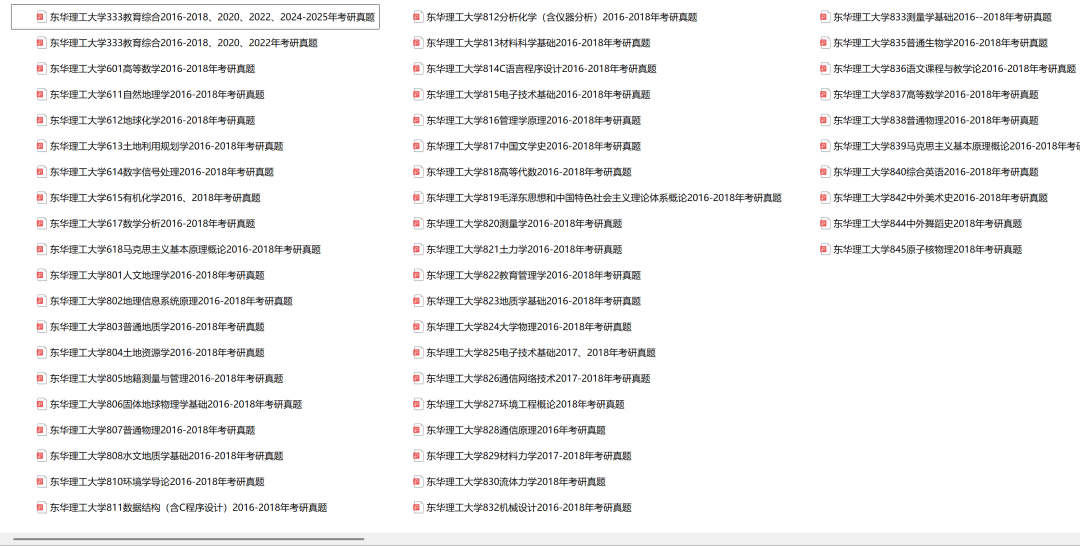Viewport: 1080px width, 546px height.
Task: Click PDF icon beside 828通信原理2016 file
Action: (x=417, y=430)
